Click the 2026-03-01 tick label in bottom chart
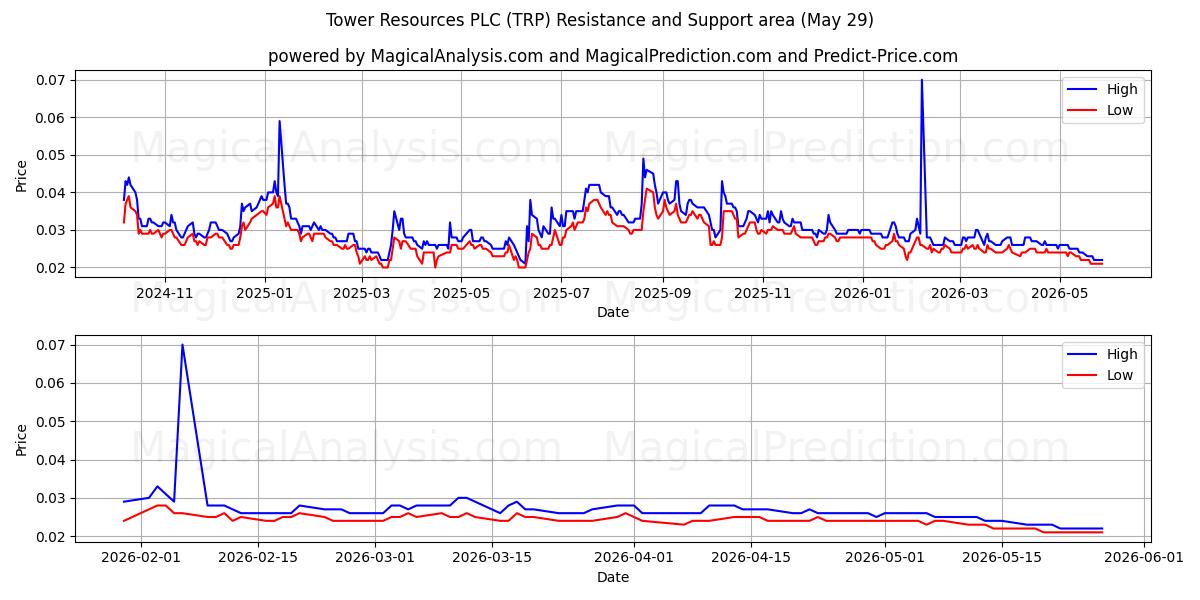Viewport: 1200px width, 600px height. pyautogui.click(x=375, y=558)
